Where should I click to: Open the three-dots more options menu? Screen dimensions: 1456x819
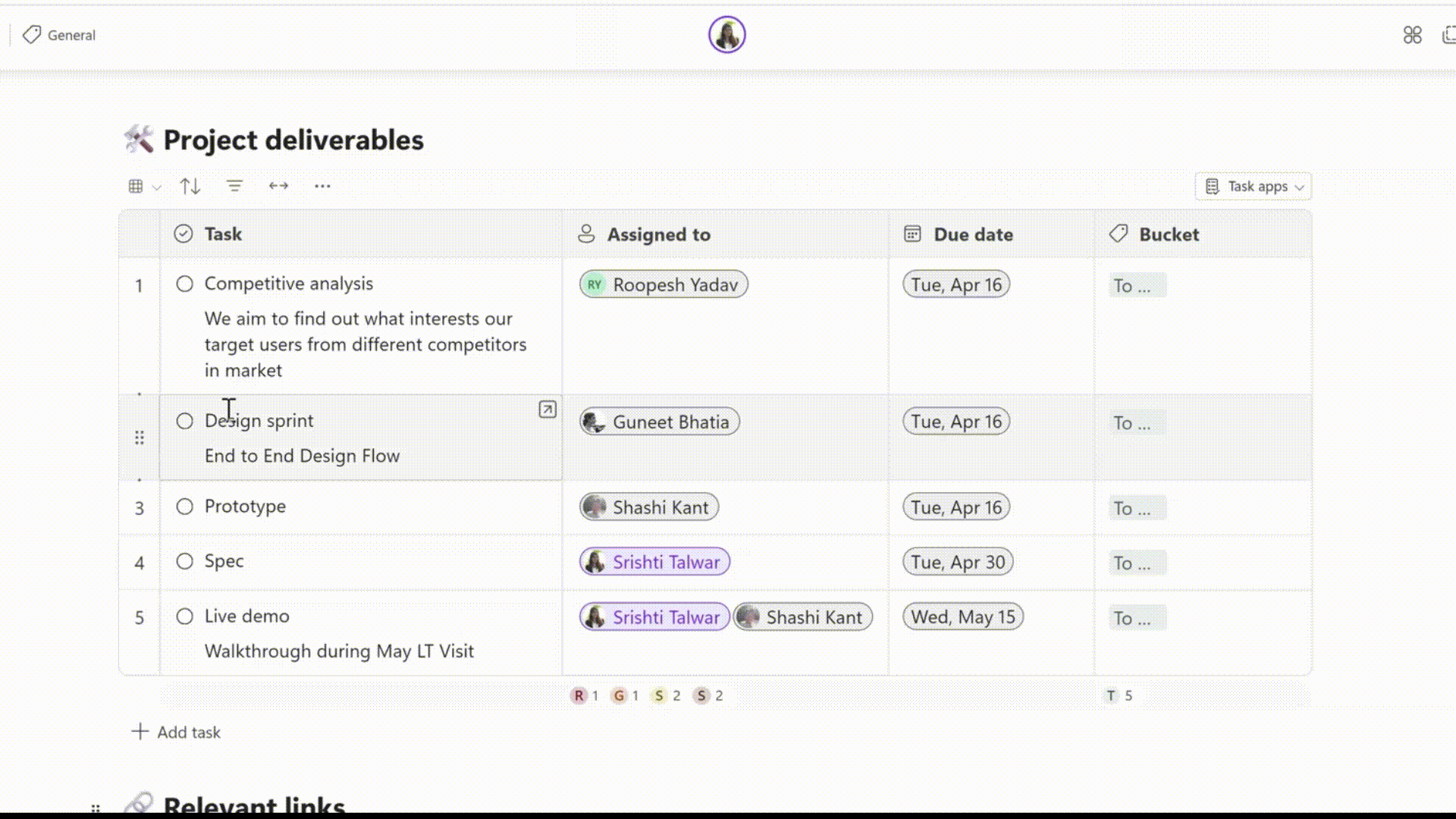point(322,186)
